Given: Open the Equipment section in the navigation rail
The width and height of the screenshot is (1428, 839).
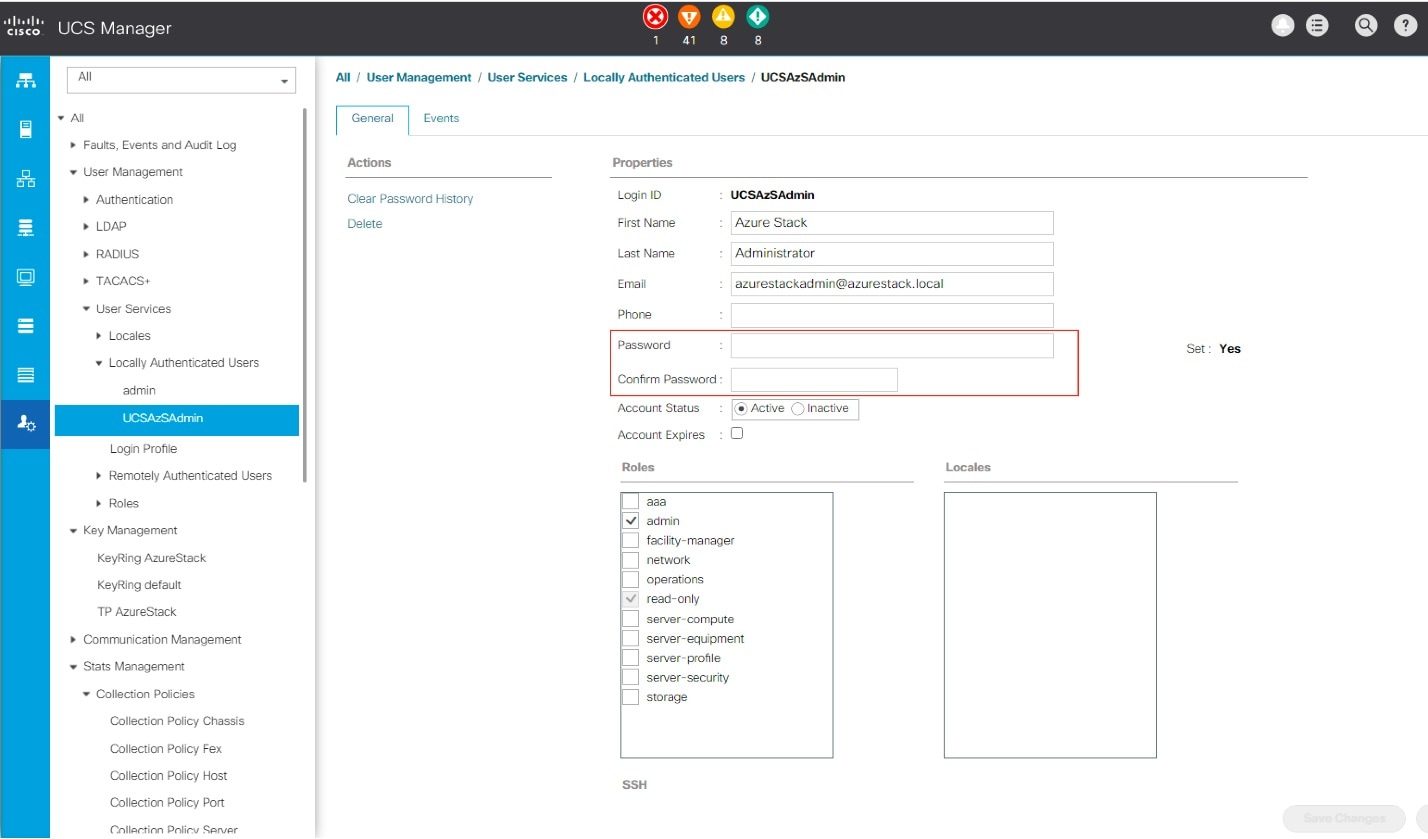Looking at the screenshot, I should coord(26,80).
